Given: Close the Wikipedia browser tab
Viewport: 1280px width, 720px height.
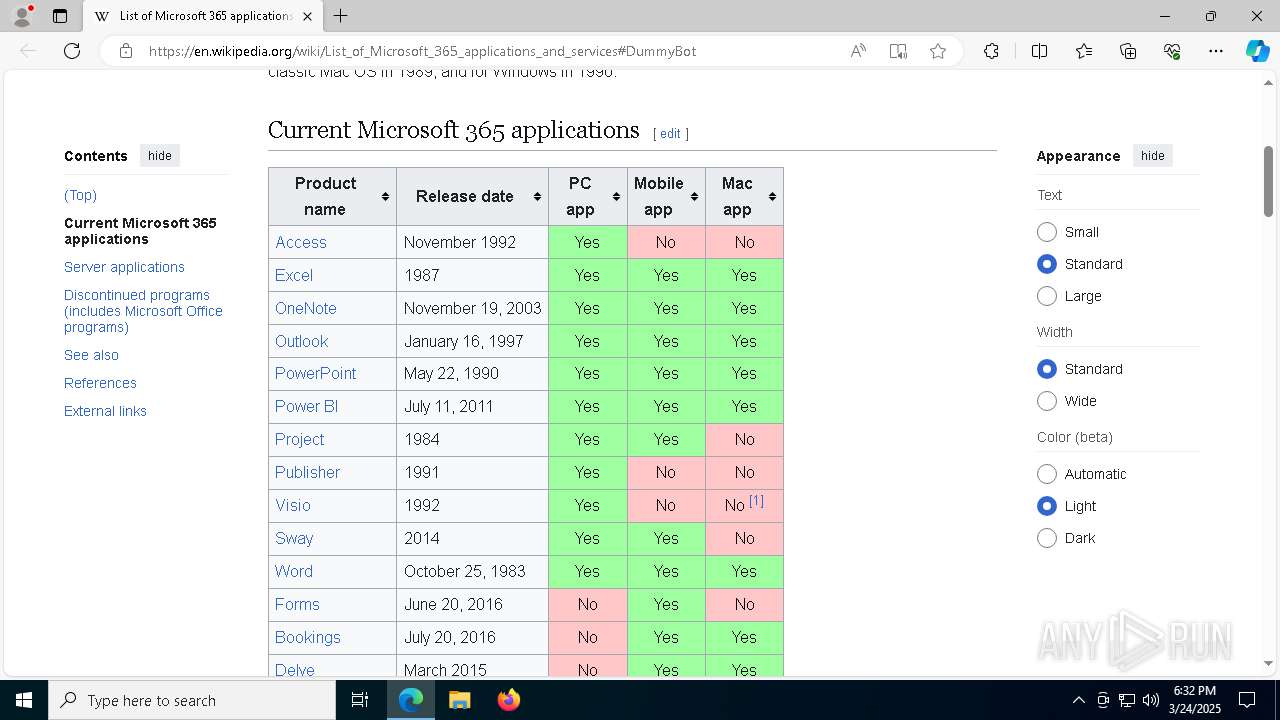Looking at the screenshot, I should (x=307, y=16).
